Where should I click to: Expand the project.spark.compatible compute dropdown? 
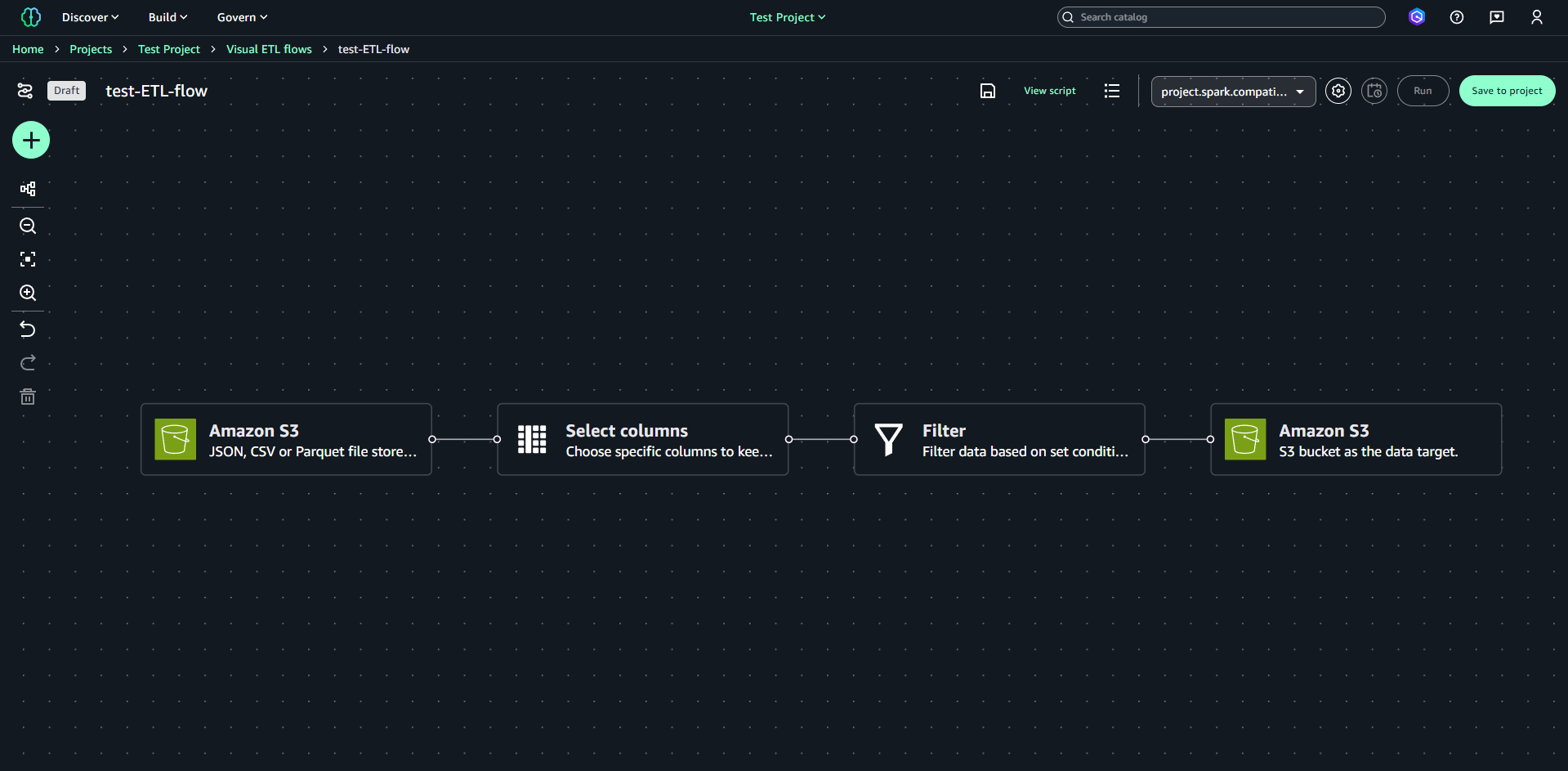point(1233,92)
